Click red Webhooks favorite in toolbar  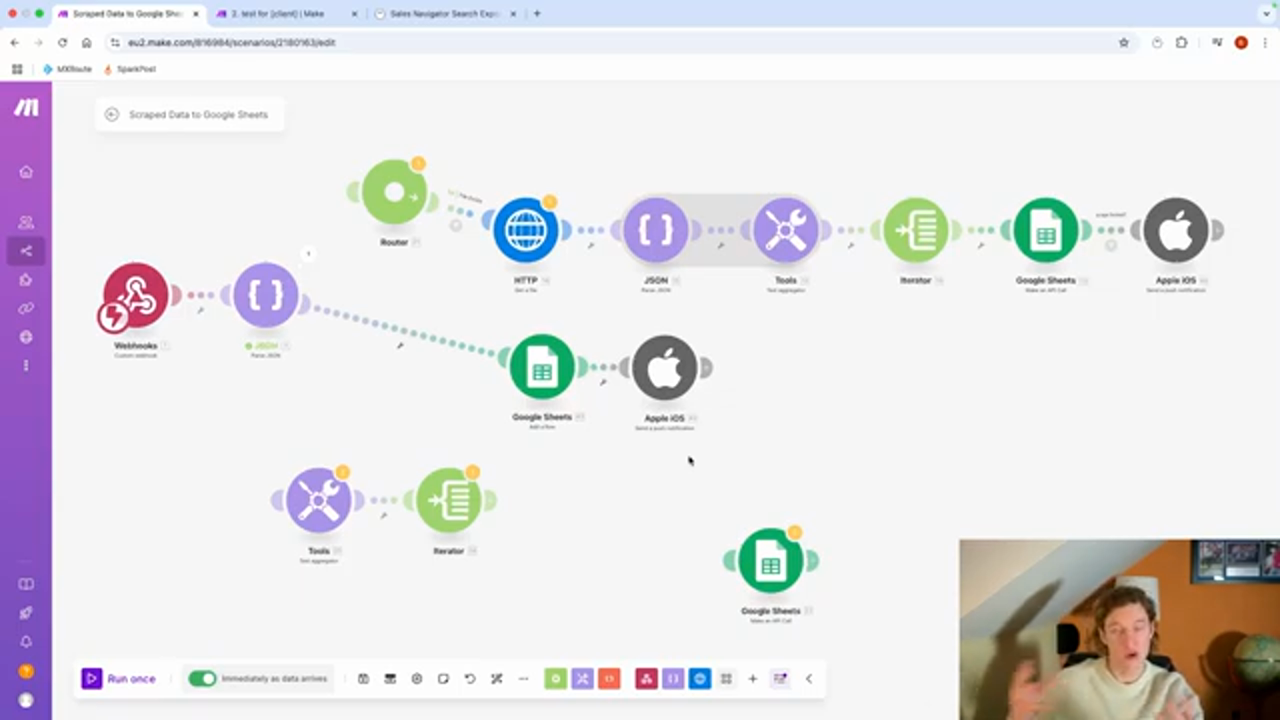pos(646,679)
